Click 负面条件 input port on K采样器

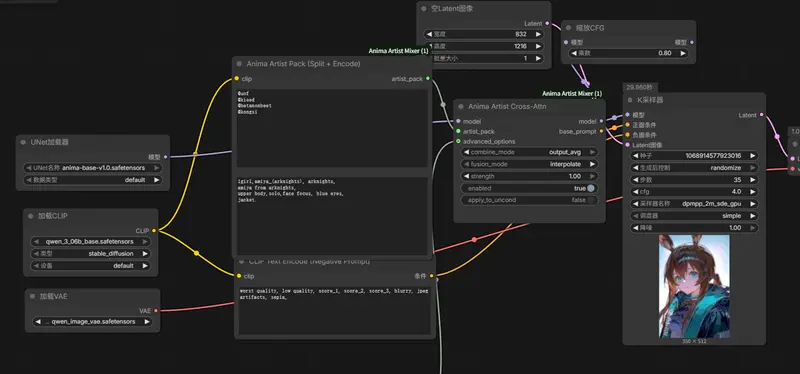tap(628, 135)
